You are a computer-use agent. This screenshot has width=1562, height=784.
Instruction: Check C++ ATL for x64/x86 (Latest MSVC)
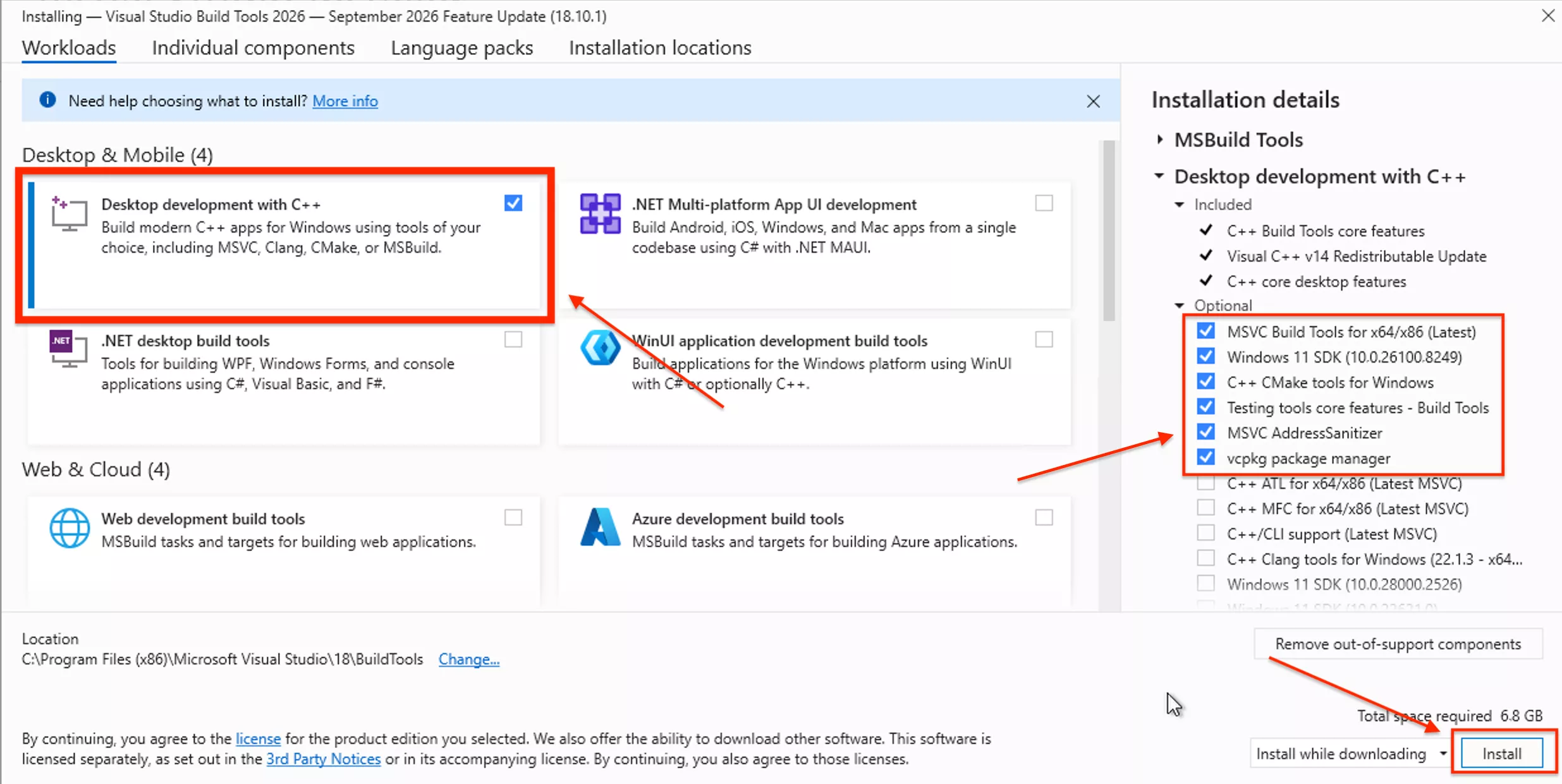point(1206,483)
